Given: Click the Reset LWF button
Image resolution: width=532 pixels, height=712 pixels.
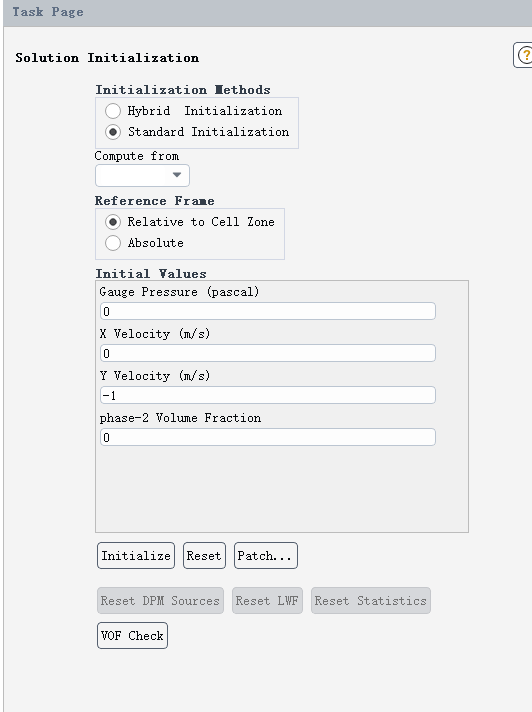Looking at the screenshot, I should click(x=267, y=601).
